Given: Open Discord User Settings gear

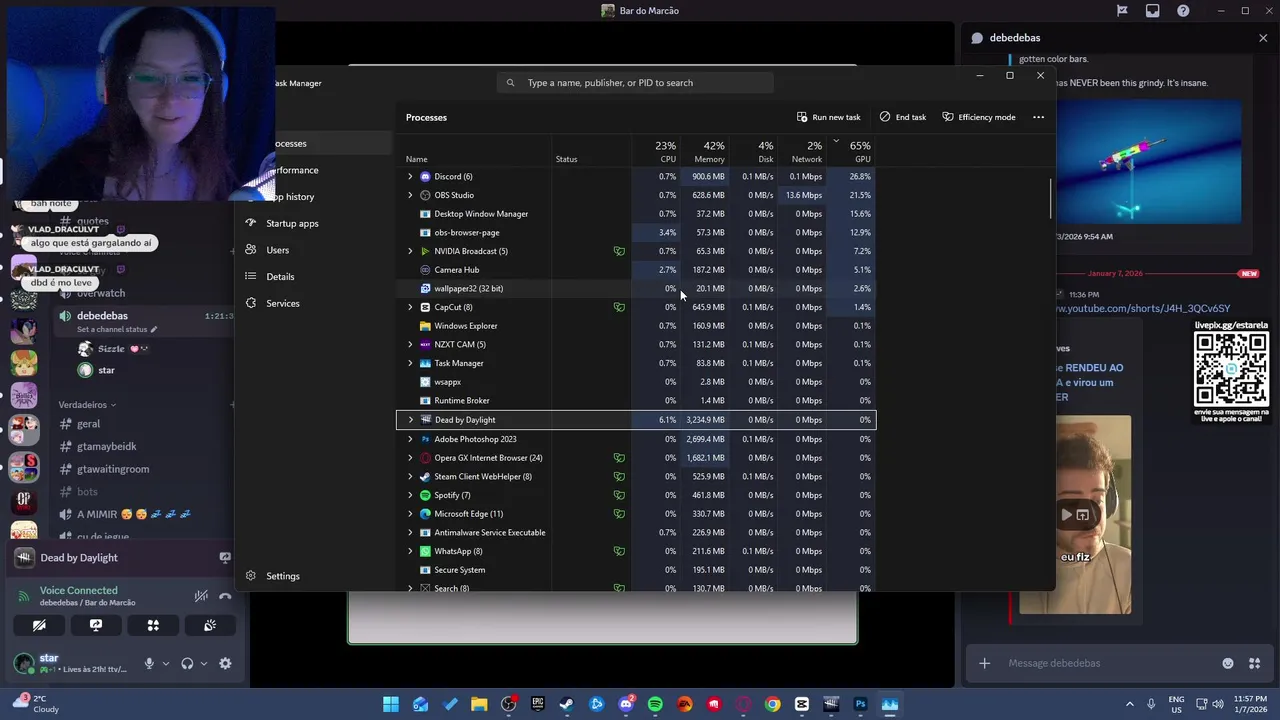Looking at the screenshot, I should pos(225,663).
